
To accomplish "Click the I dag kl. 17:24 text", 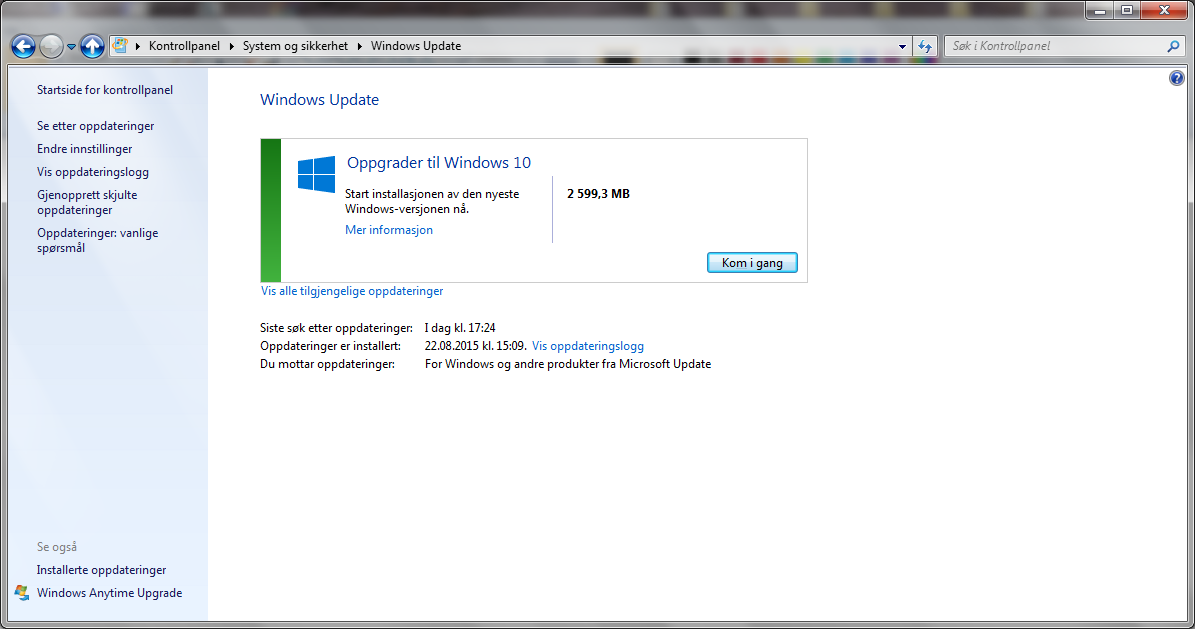I will tap(460, 328).
